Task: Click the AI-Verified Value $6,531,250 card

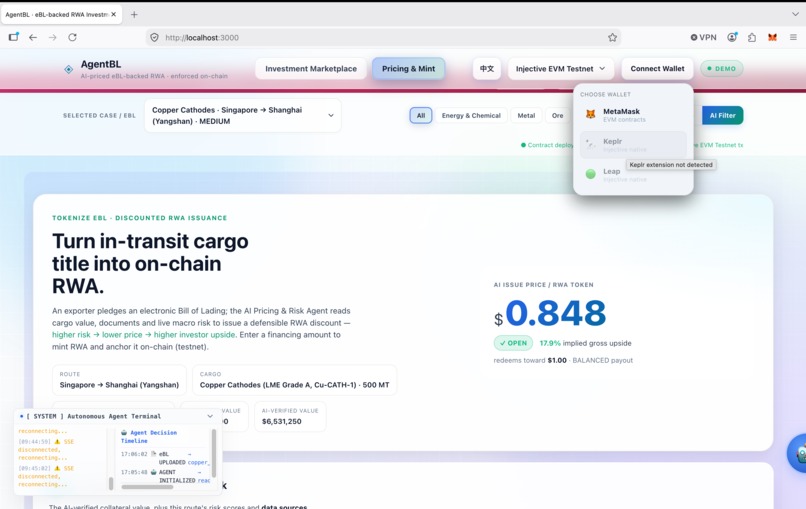Action: 290,416
